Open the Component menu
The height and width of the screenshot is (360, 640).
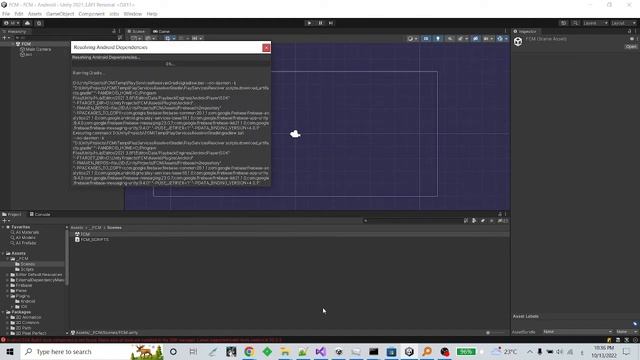pyautogui.click(x=91, y=14)
